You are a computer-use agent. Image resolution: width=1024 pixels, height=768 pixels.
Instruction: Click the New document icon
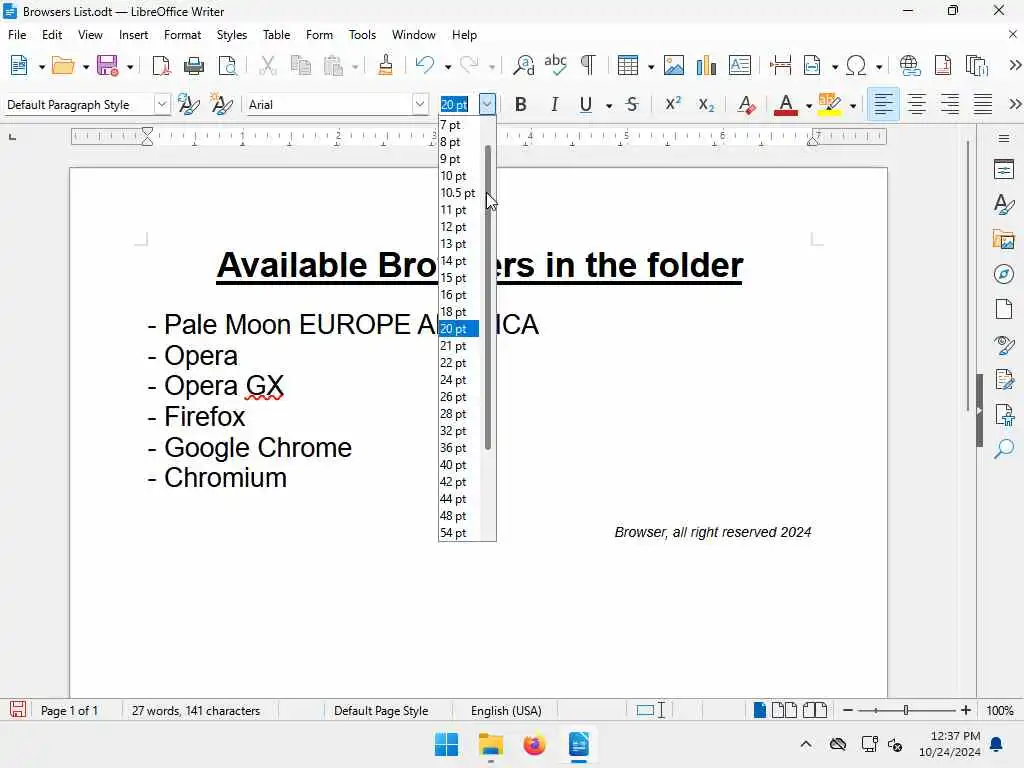(x=20, y=65)
